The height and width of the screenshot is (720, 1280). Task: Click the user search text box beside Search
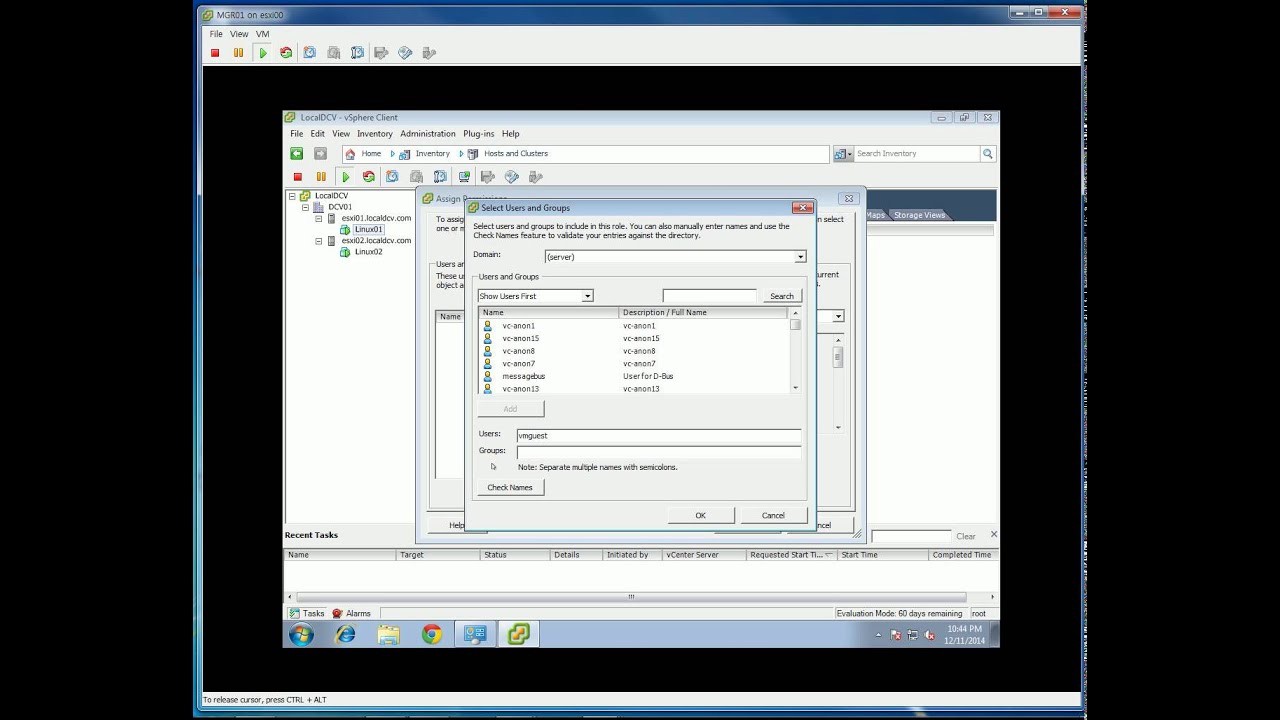pyautogui.click(x=709, y=296)
